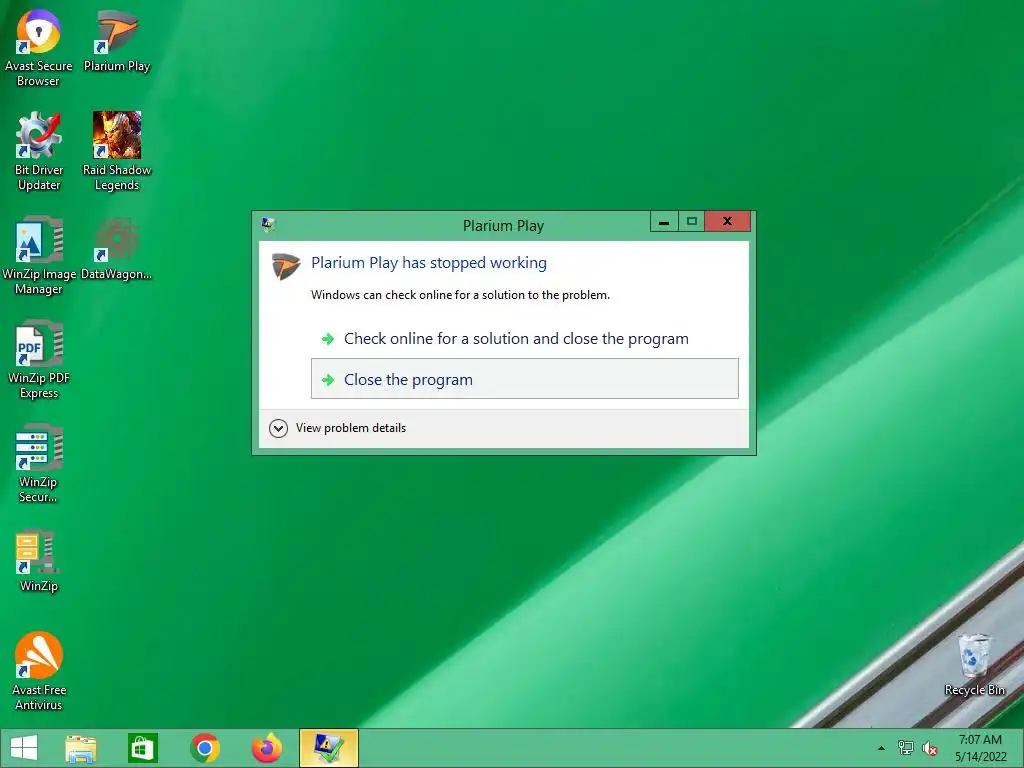Open the WinZip desktop shortcut
The image size is (1024, 768).
pos(39,560)
